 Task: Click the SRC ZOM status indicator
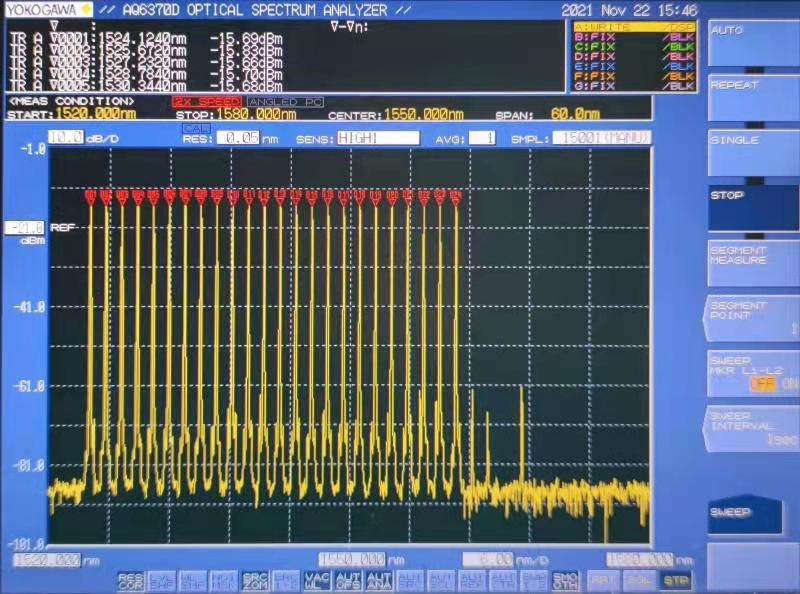click(x=255, y=582)
